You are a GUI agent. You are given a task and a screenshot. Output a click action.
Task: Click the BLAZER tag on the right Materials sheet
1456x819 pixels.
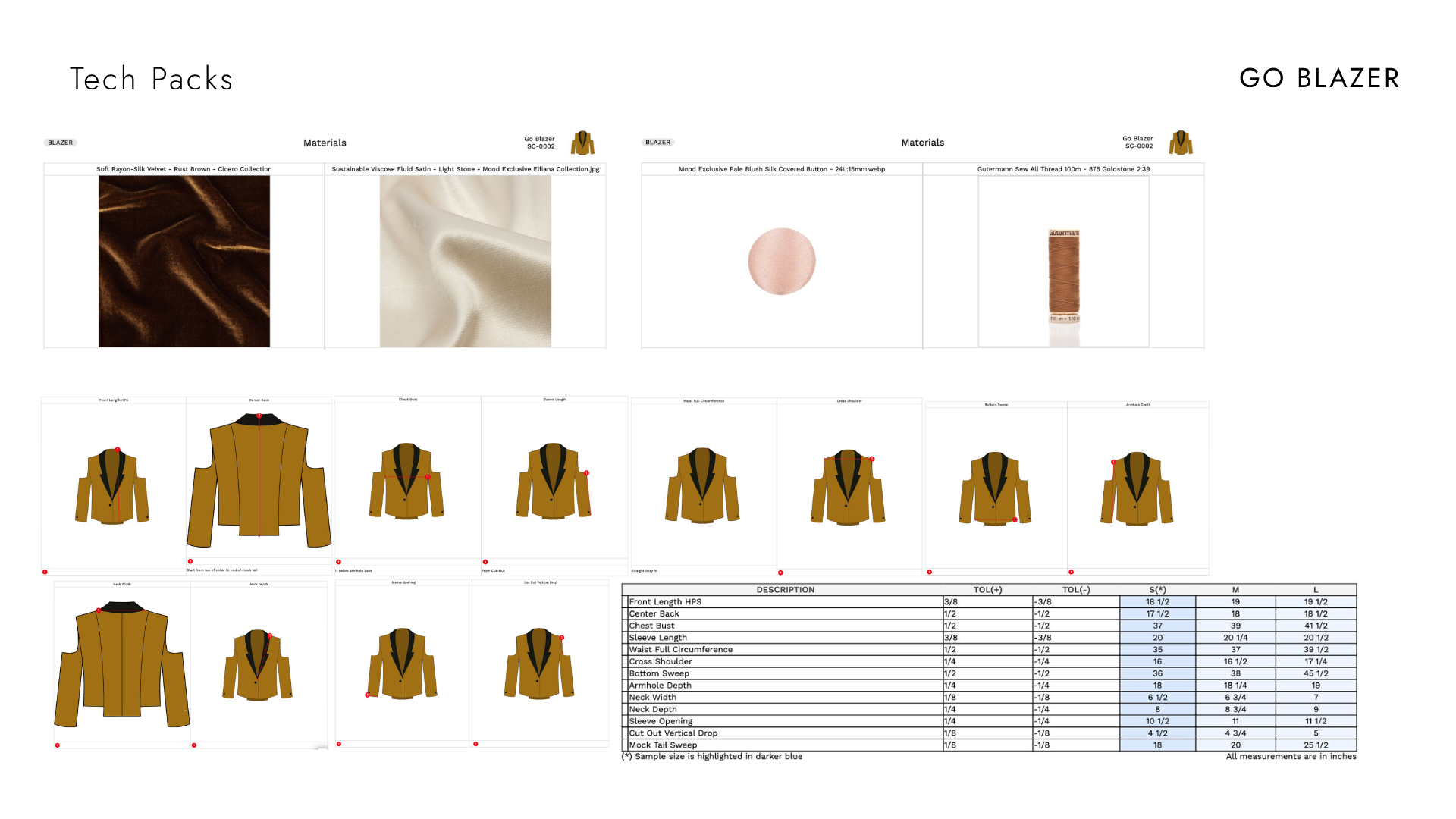(x=658, y=143)
